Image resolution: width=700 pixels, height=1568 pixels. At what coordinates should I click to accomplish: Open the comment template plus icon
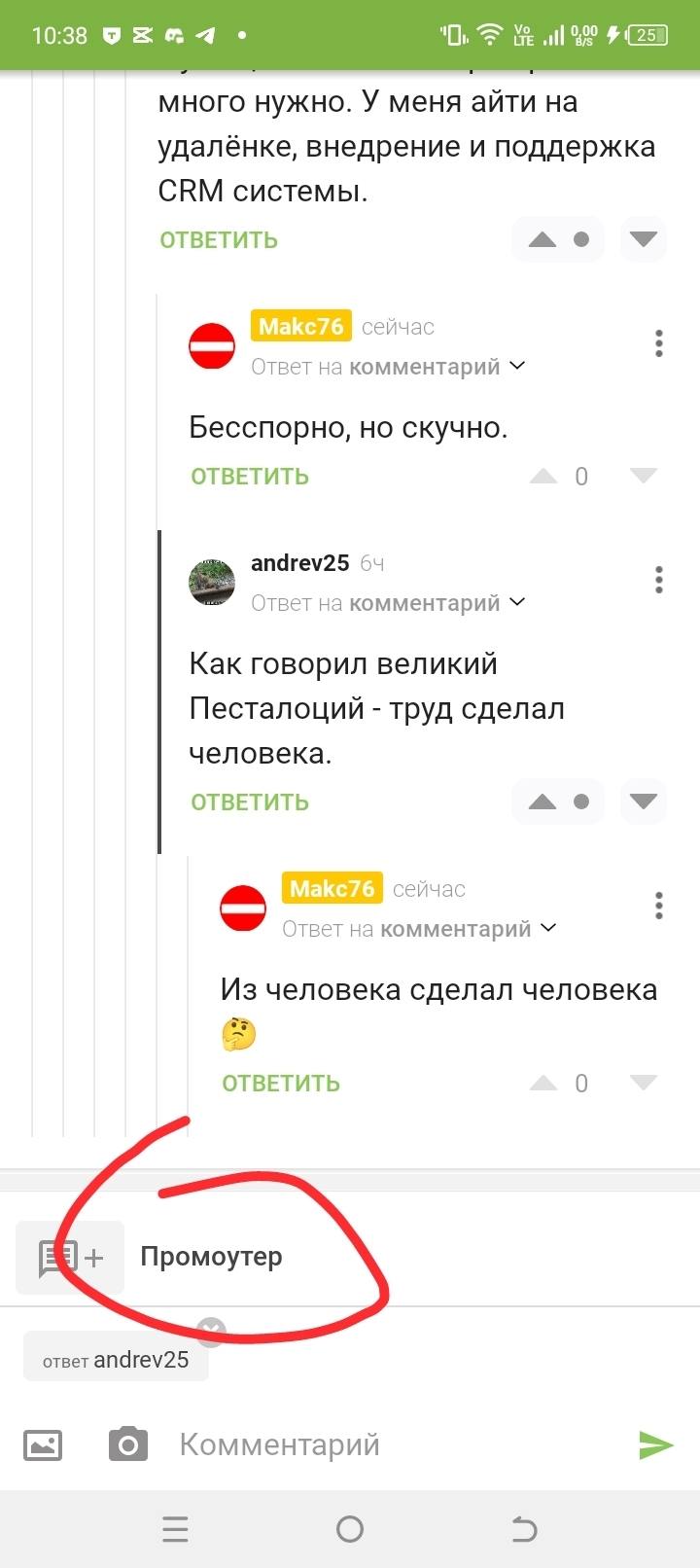click(x=70, y=1257)
